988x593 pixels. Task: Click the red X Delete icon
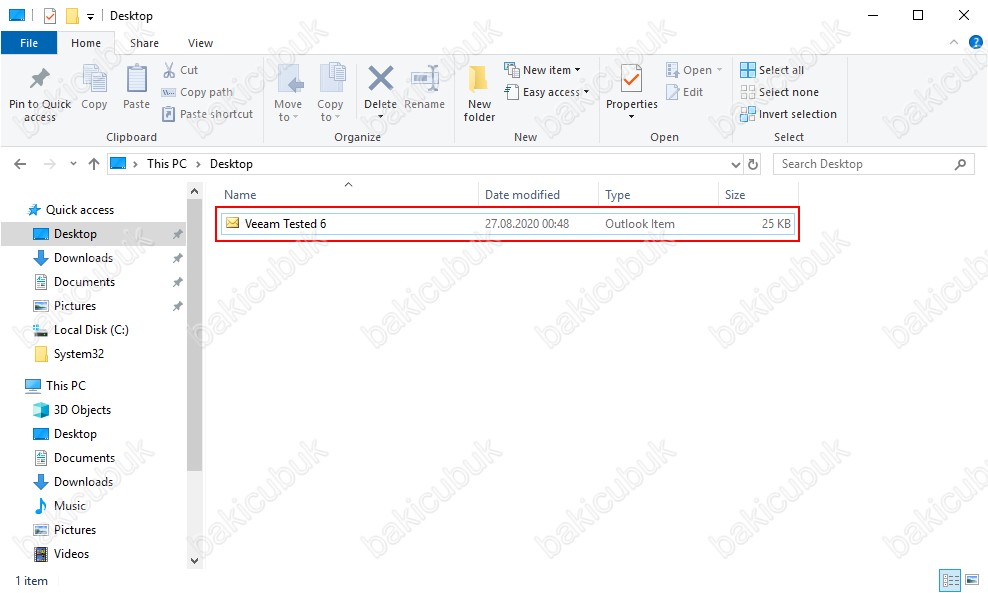381,79
